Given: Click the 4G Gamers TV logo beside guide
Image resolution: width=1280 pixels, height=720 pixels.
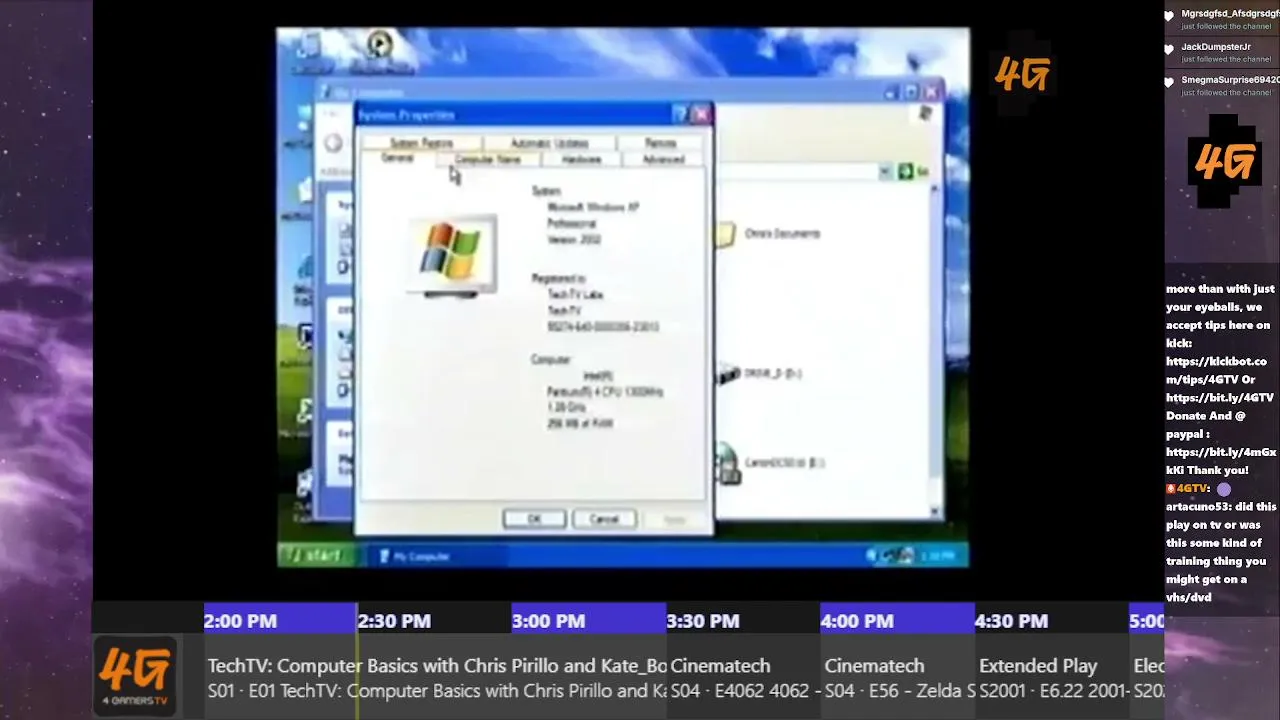Looking at the screenshot, I should (135, 676).
